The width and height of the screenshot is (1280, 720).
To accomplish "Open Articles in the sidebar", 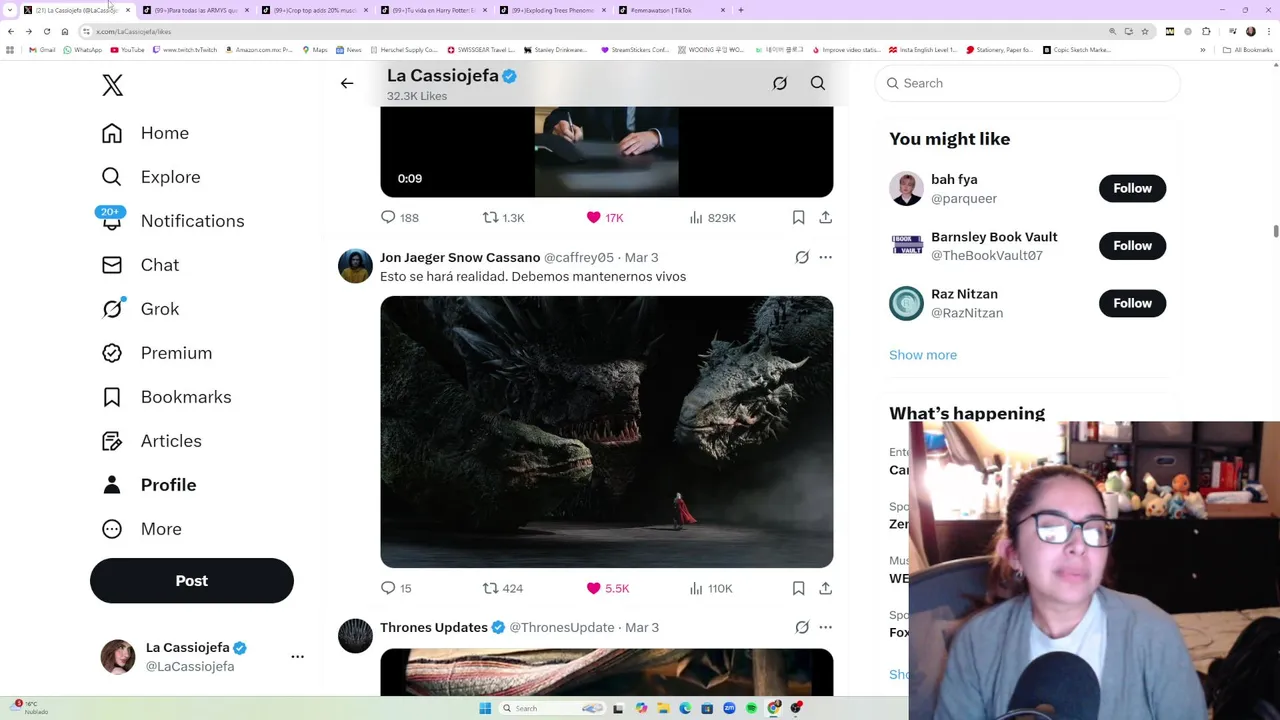I will pos(151,441).
